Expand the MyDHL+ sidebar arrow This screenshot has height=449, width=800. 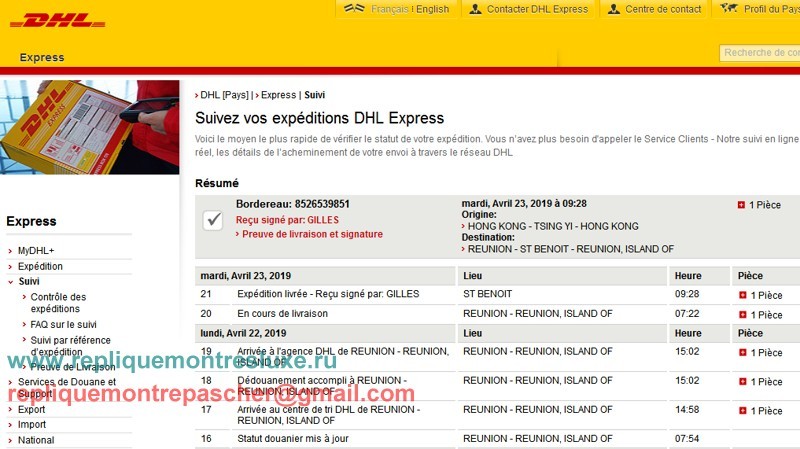point(10,251)
